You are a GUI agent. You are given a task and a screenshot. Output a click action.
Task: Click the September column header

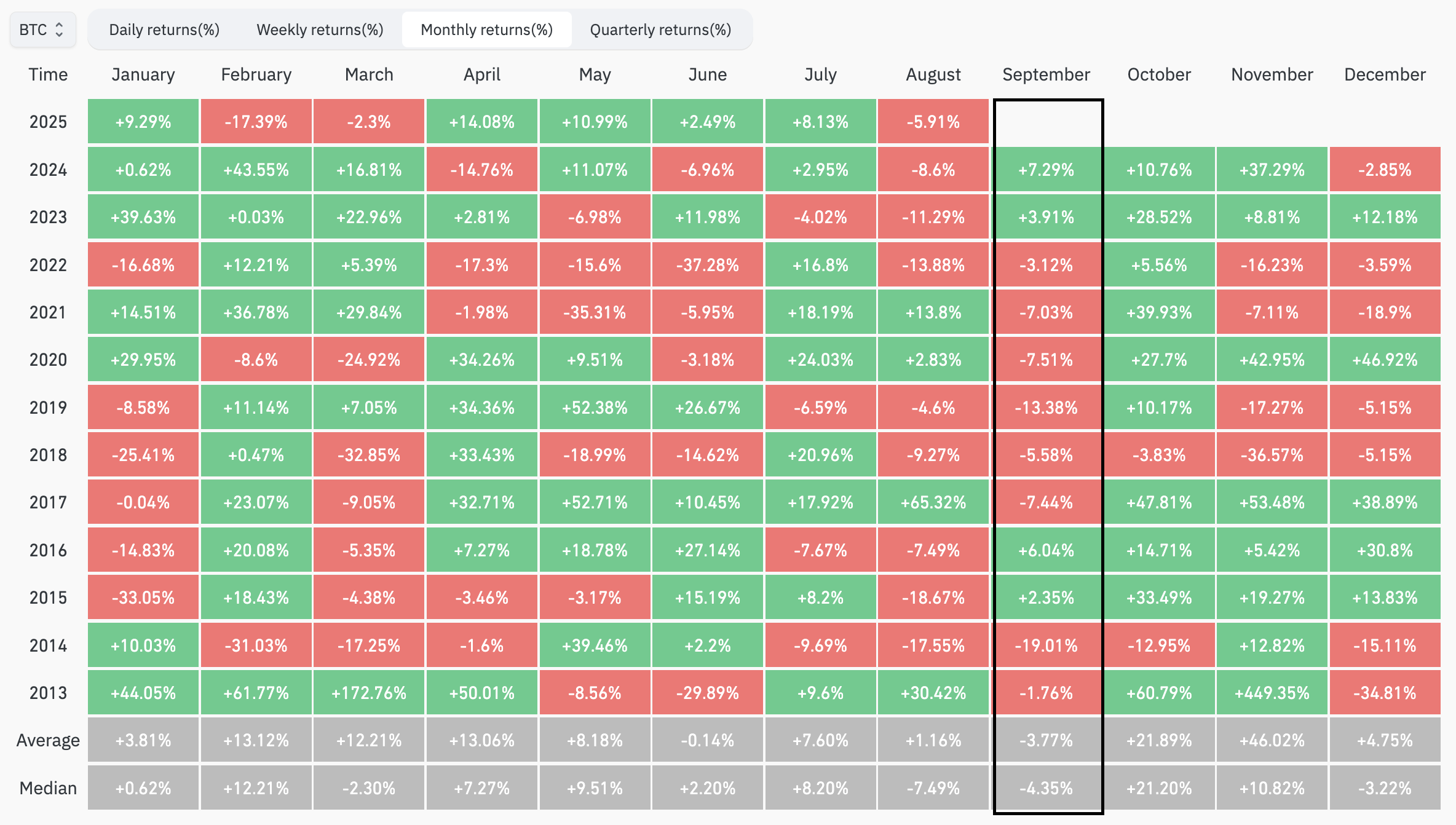[x=1046, y=74]
